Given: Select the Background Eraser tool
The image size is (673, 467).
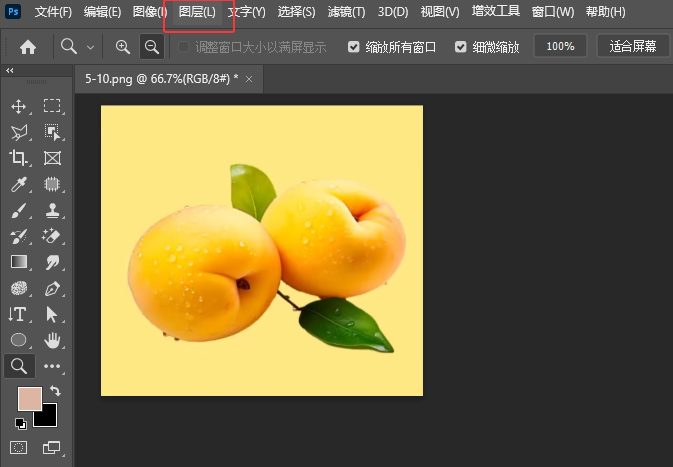Looking at the screenshot, I should (x=52, y=237).
